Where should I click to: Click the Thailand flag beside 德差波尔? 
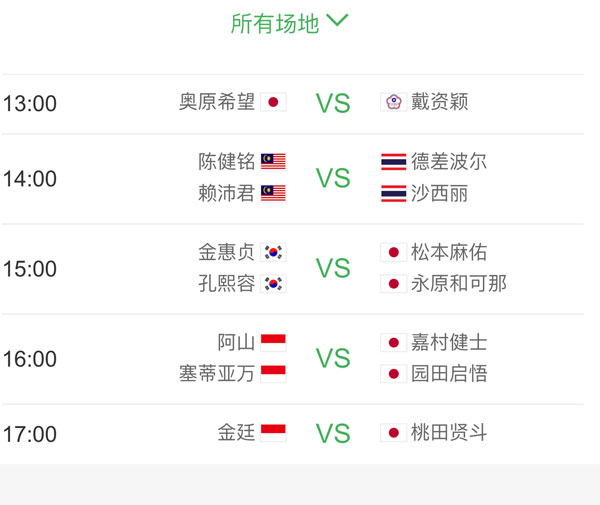[394, 162]
